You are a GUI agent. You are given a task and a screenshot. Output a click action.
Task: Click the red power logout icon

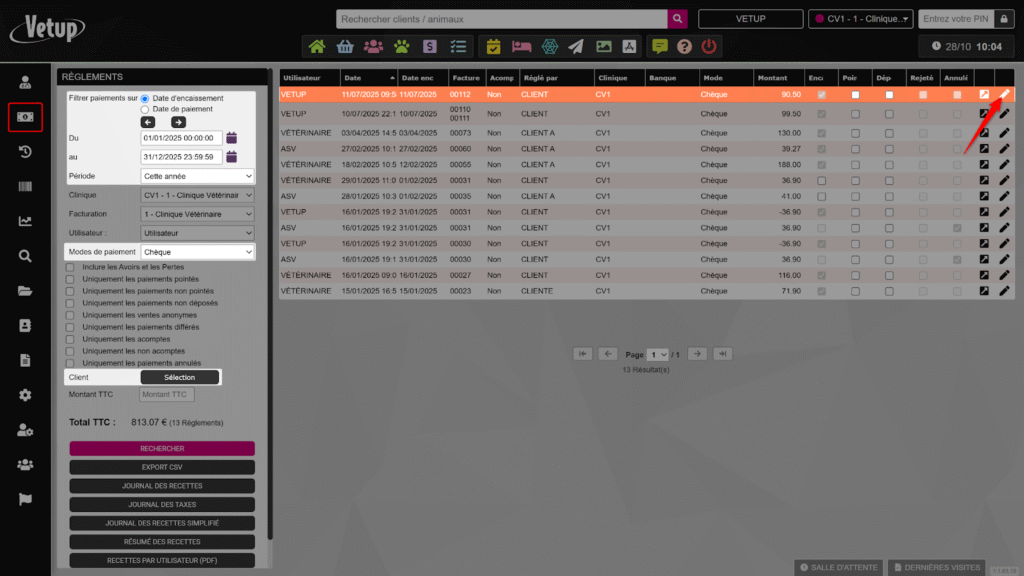coord(709,46)
